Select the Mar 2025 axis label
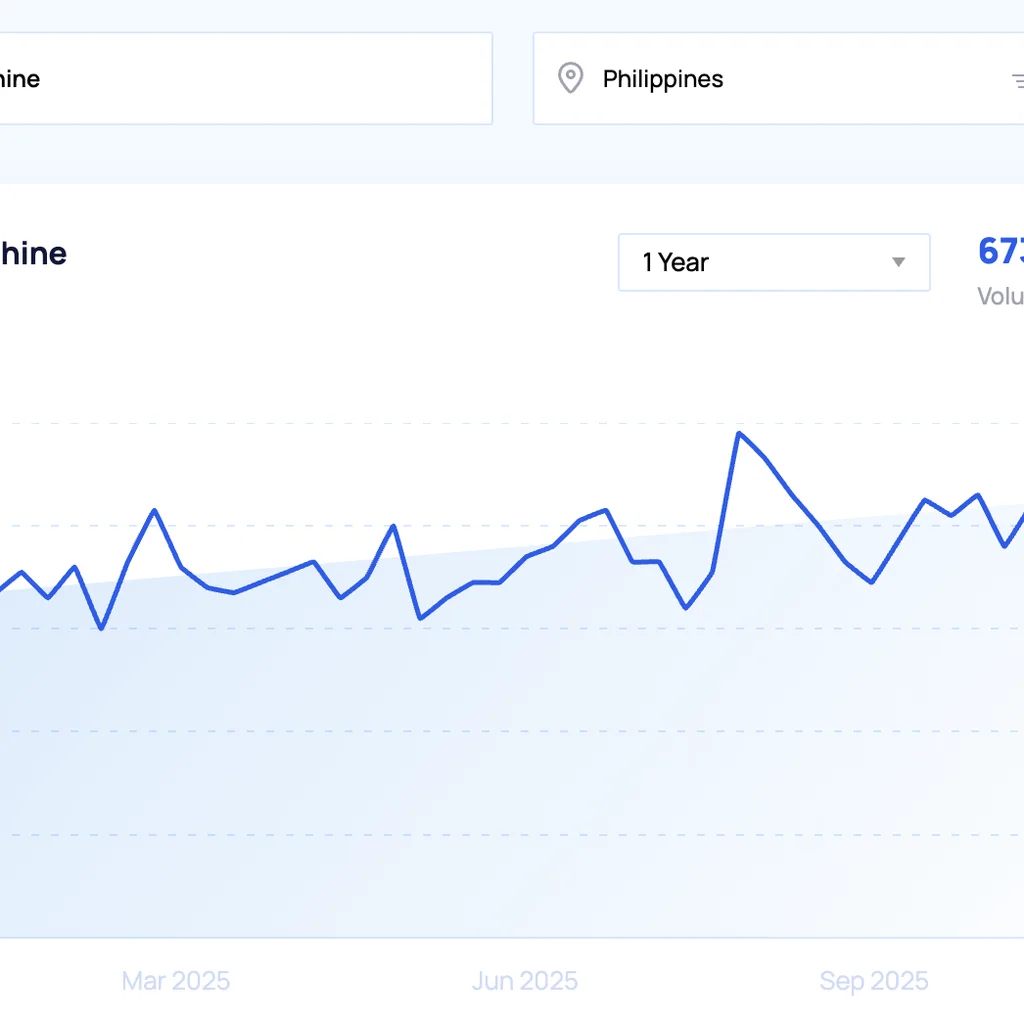This screenshot has width=1024, height=1024. 175,981
